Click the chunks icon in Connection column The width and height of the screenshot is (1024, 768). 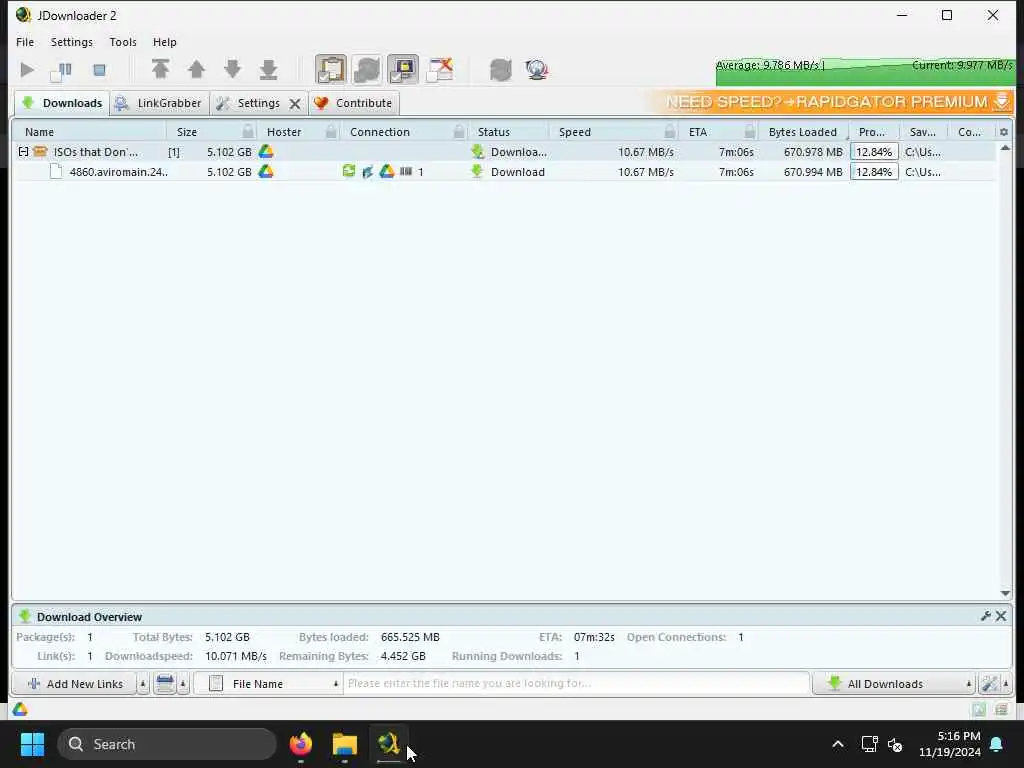pos(406,171)
